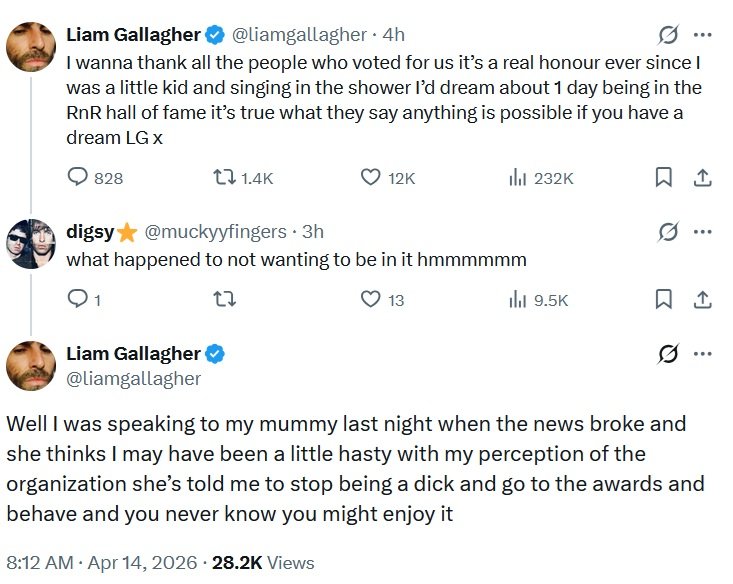Share Liam Gallagher's first tweet
The height and width of the screenshot is (584, 733).
(x=702, y=177)
